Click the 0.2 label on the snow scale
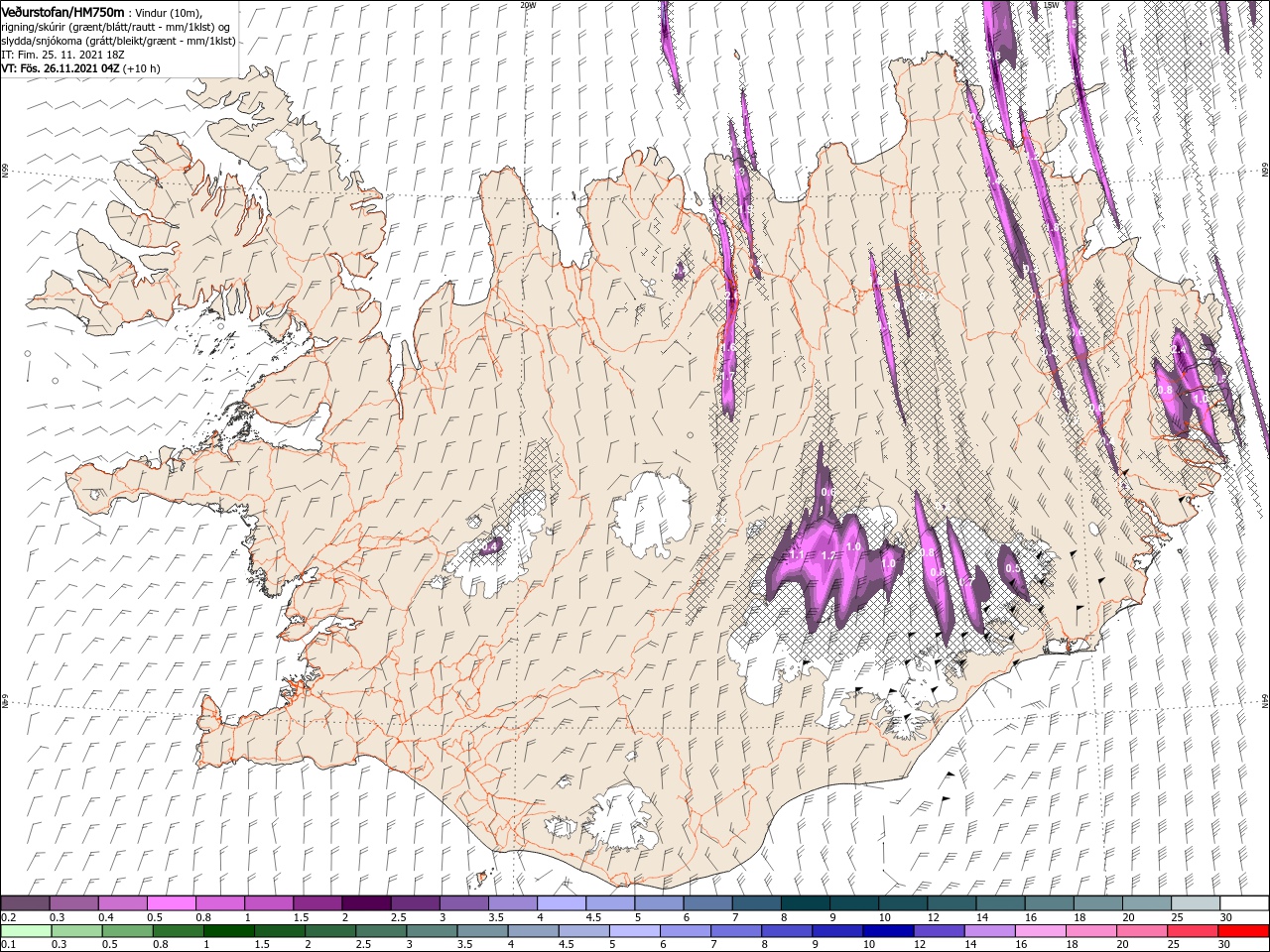This screenshot has height=952, width=1270. tap(8, 917)
